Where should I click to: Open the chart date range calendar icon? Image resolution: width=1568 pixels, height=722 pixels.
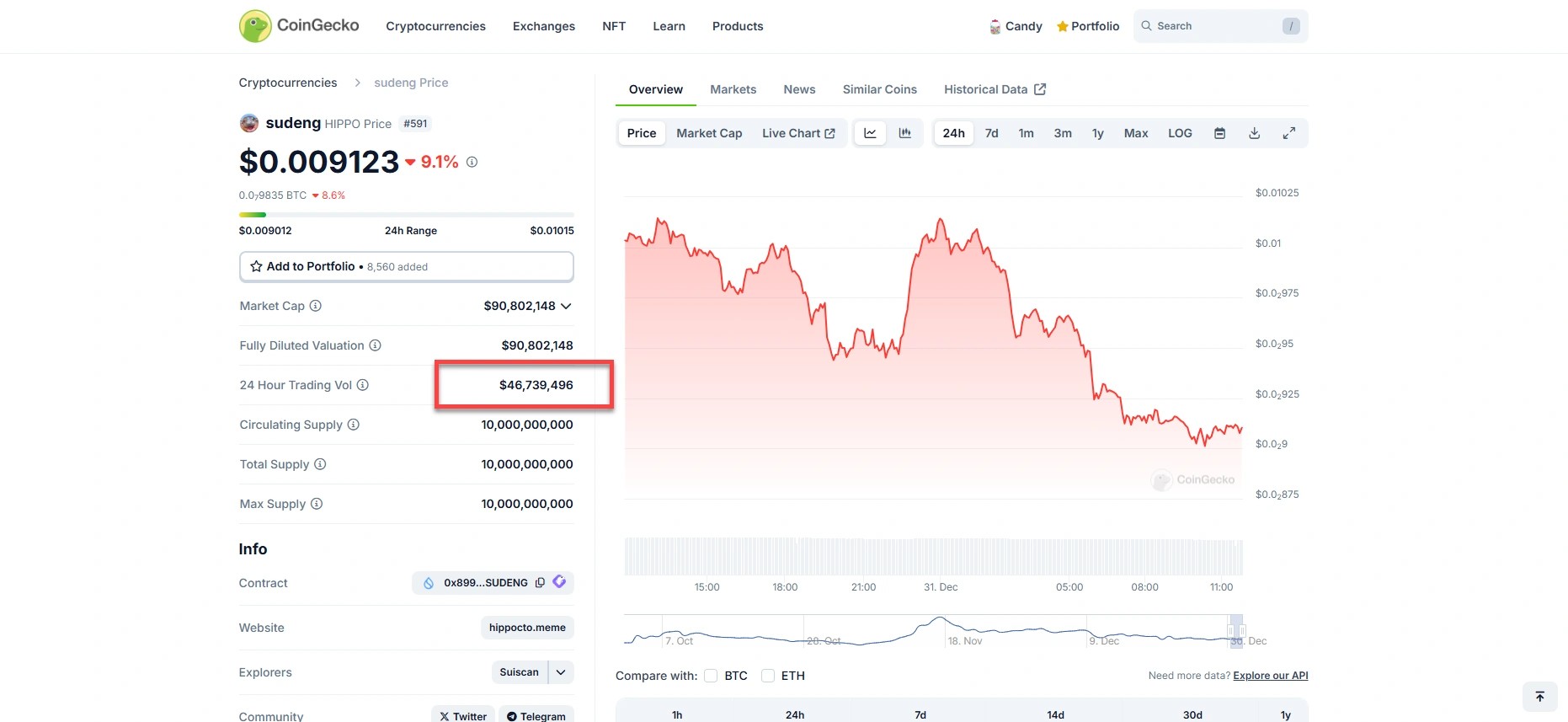1219,133
